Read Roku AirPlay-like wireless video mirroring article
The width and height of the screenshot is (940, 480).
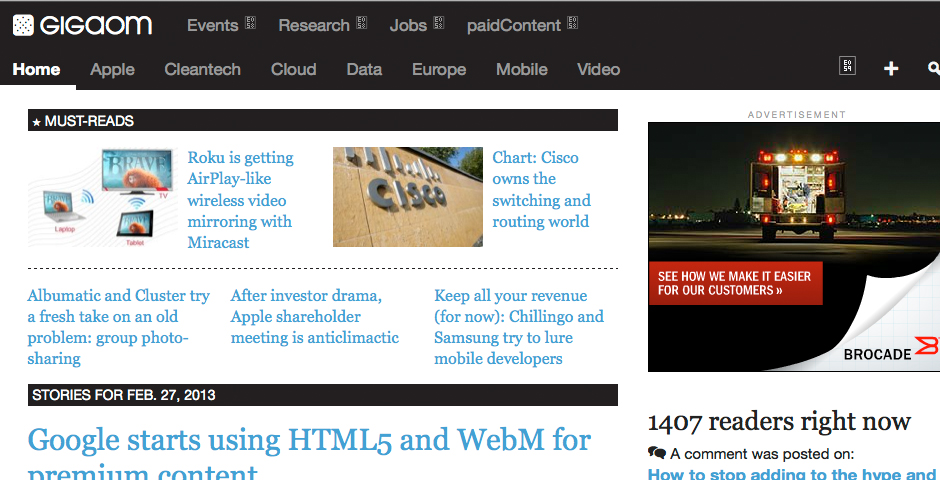(240, 200)
